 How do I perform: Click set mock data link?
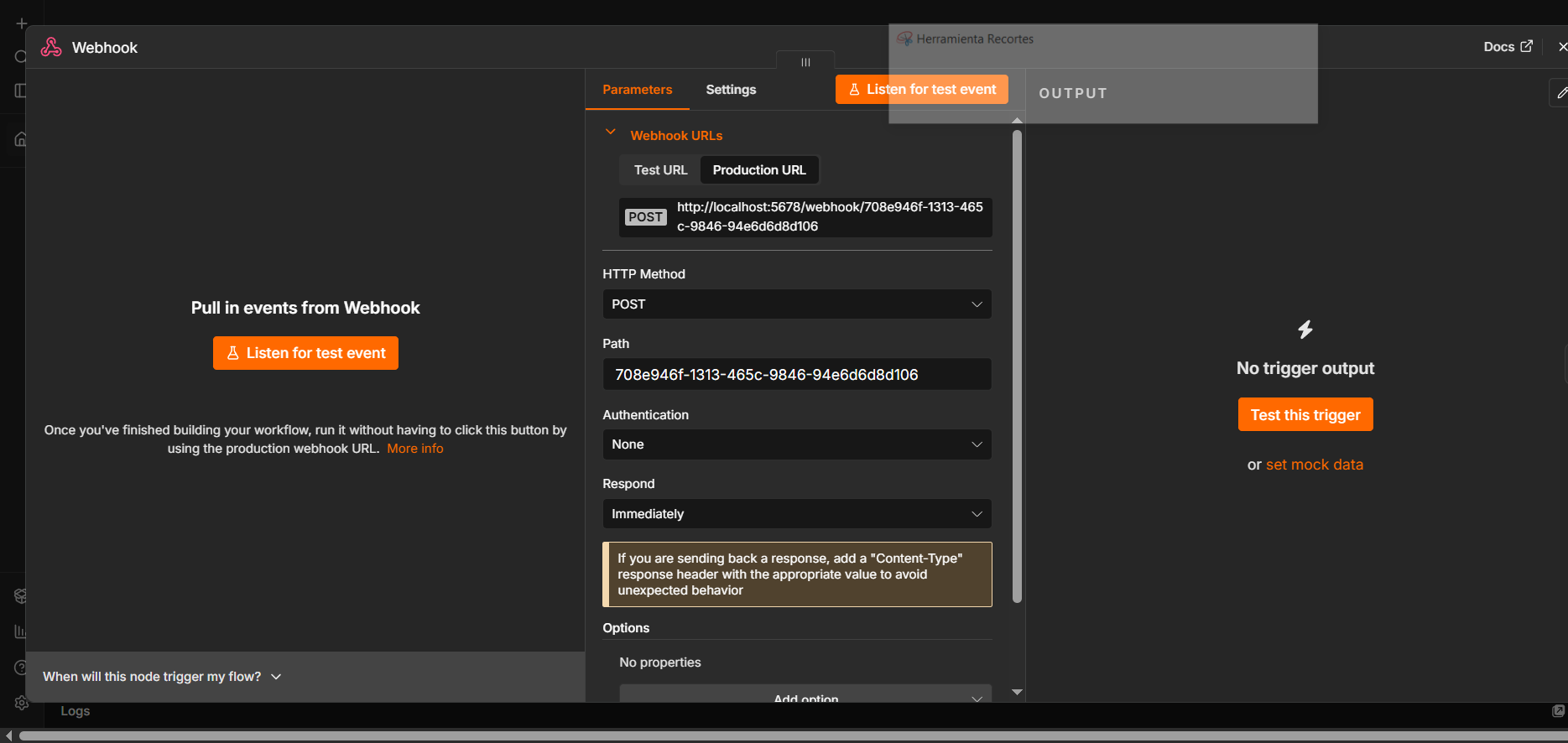1315,465
